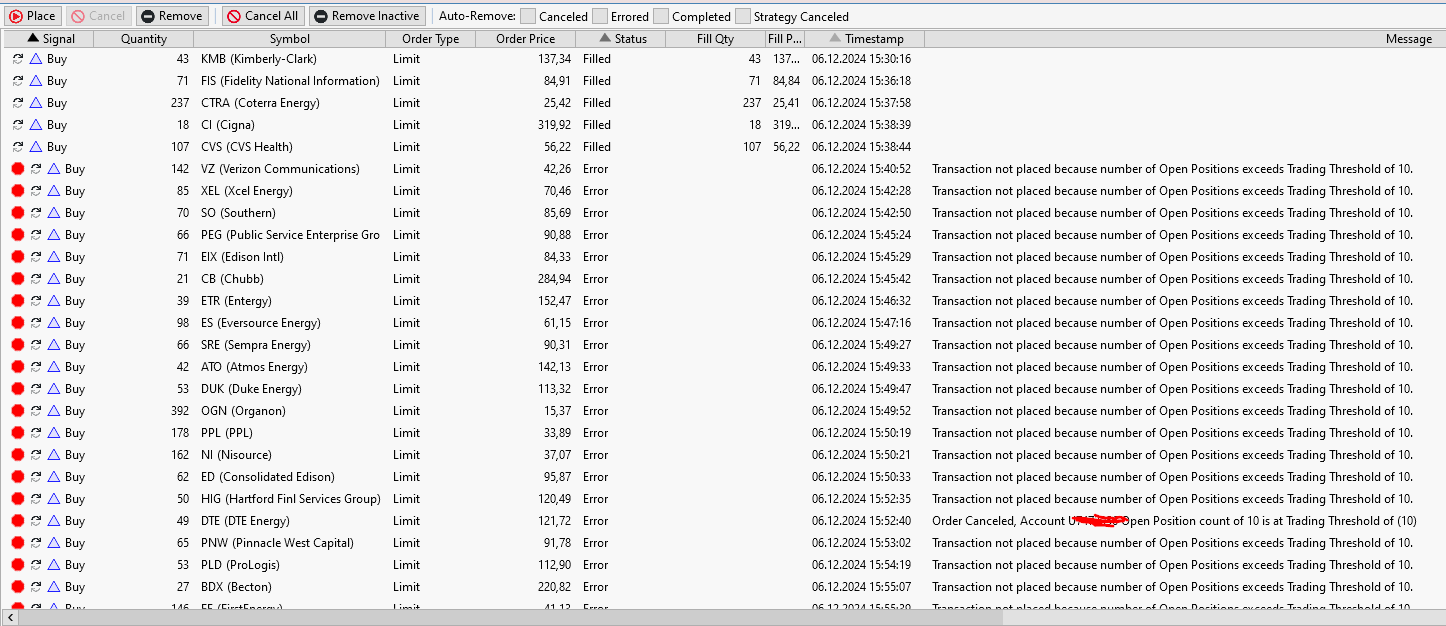Click the blue Buy triangle on the CI row
Screen dimensions: 1446x626
36,125
